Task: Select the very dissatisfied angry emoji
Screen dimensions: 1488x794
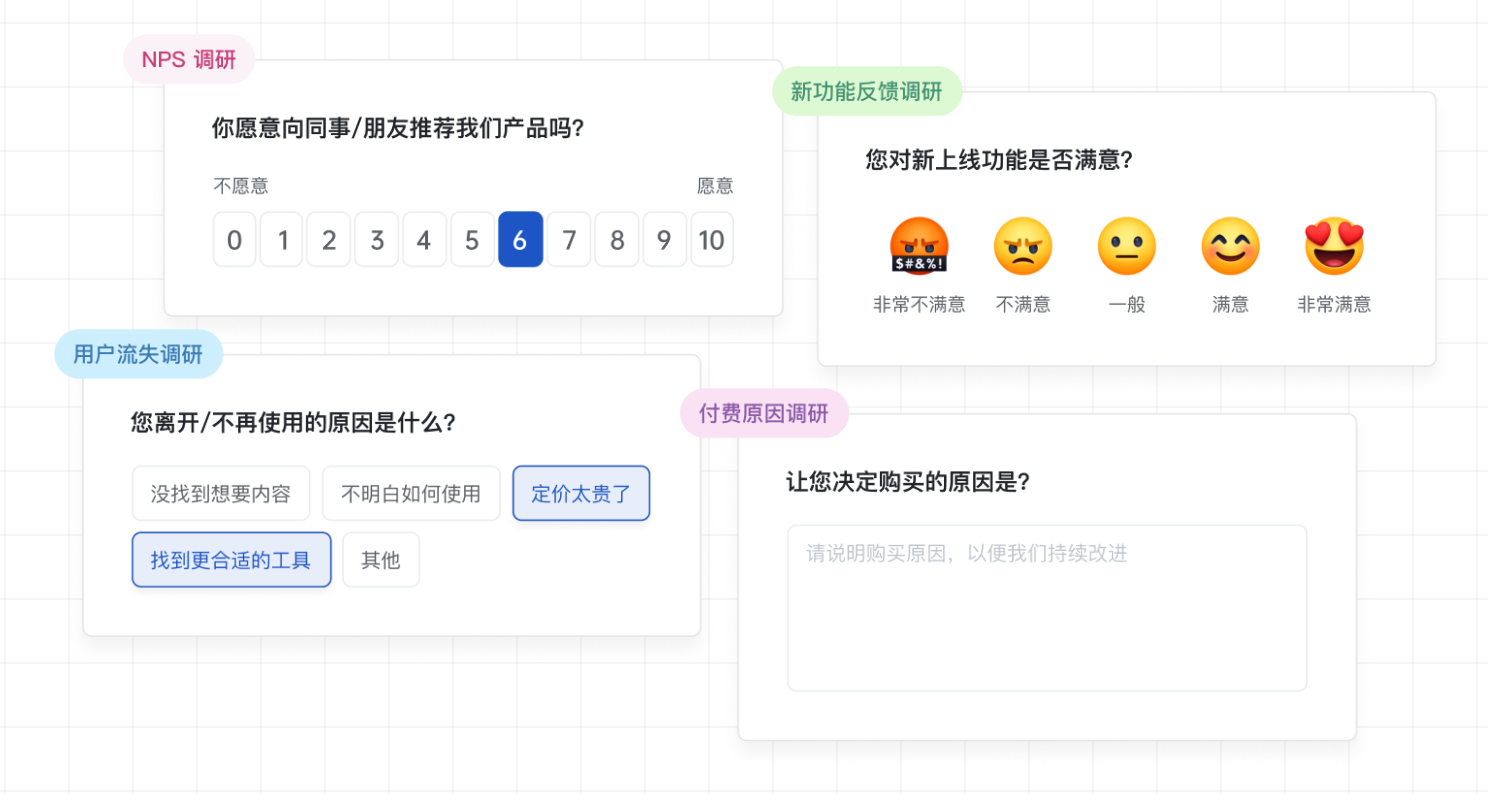Action: (919, 246)
